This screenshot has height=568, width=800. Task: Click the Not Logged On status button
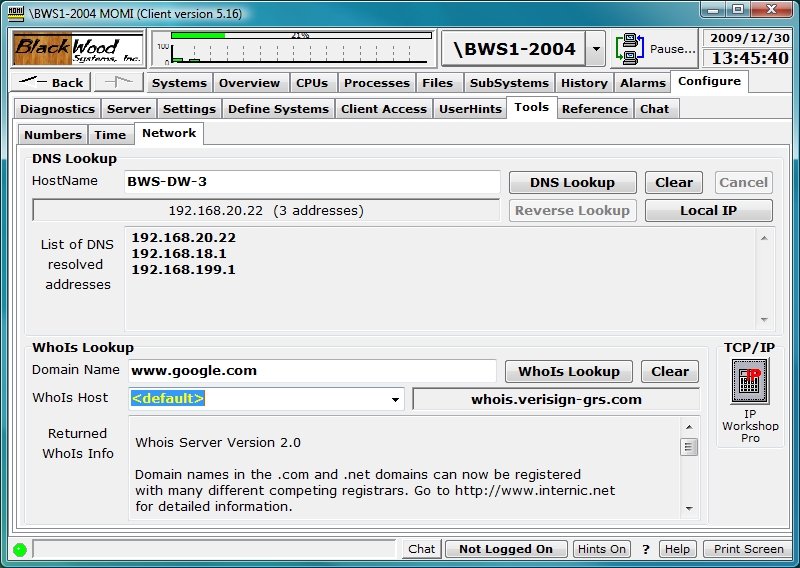pos(506,549)
